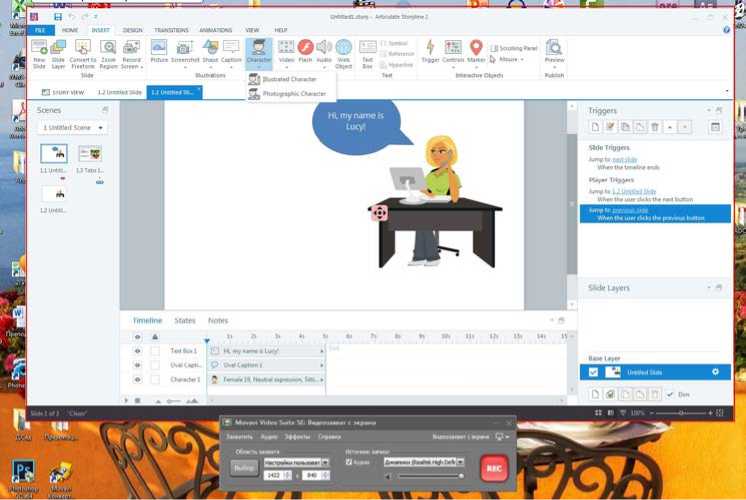Add a Slide Layer via ribbon
Viewport: 746px width, 500px height.
pyautogui.click(x=58, y=54)
